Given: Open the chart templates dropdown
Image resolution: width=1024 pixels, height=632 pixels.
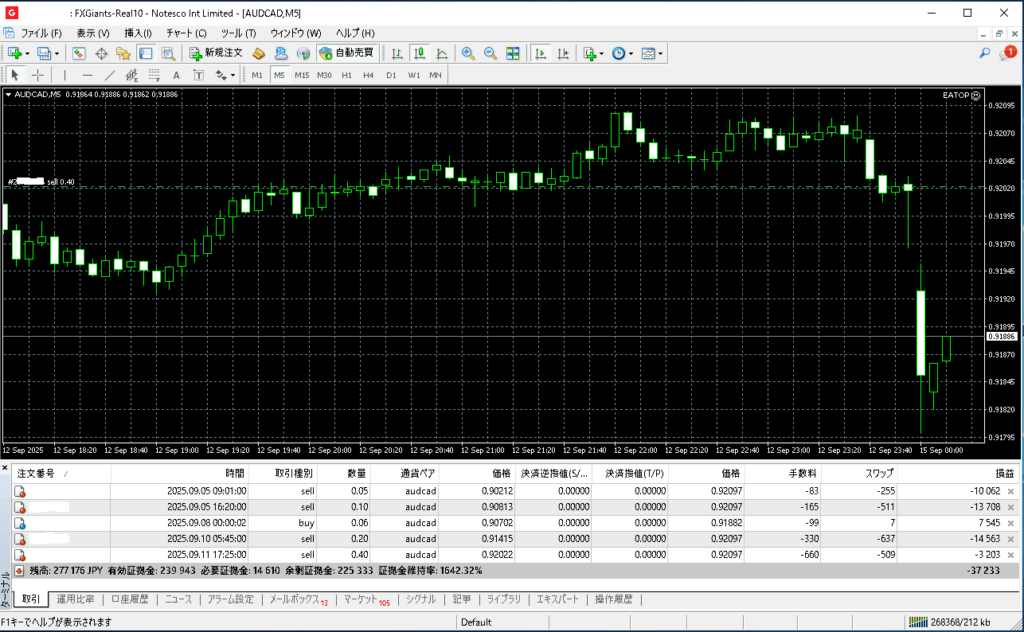Looking at the screenshot, I should click(660, 53).
